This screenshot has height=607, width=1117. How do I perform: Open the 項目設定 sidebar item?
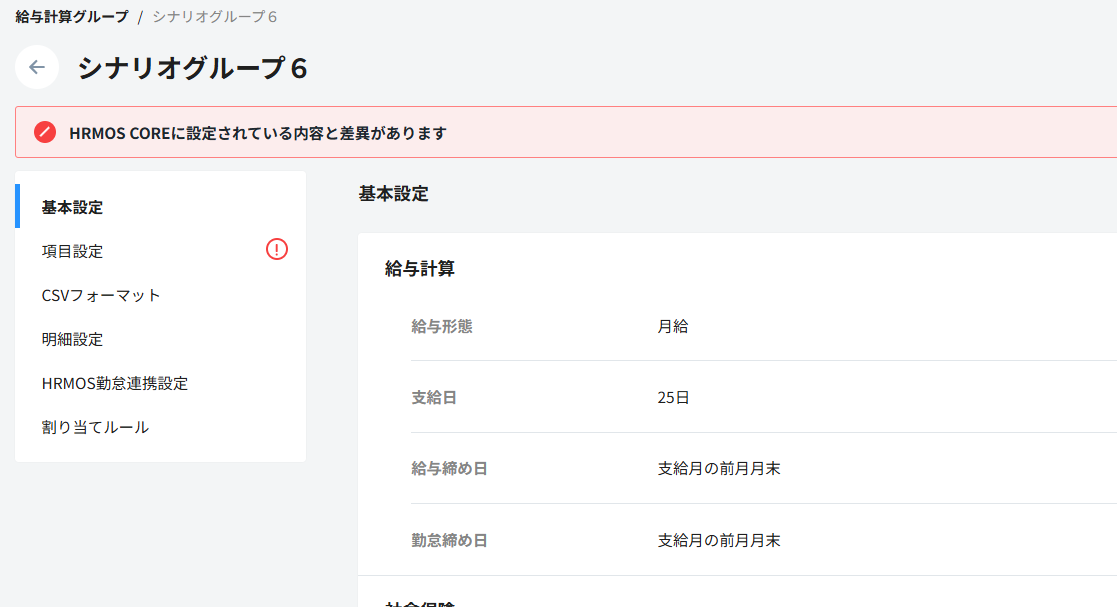[x=72, y=251]
